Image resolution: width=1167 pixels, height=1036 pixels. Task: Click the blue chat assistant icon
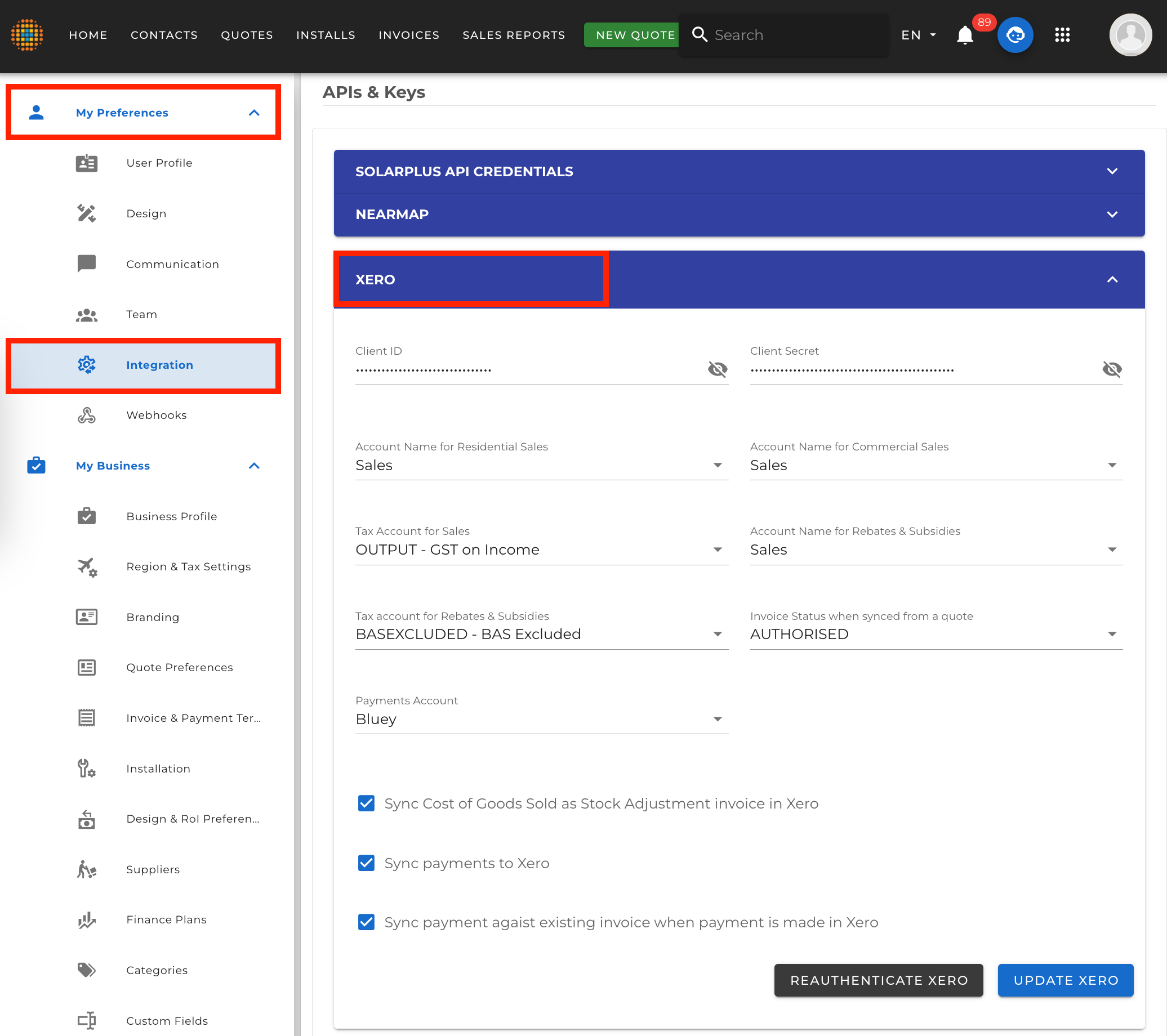pos(1014,35)
